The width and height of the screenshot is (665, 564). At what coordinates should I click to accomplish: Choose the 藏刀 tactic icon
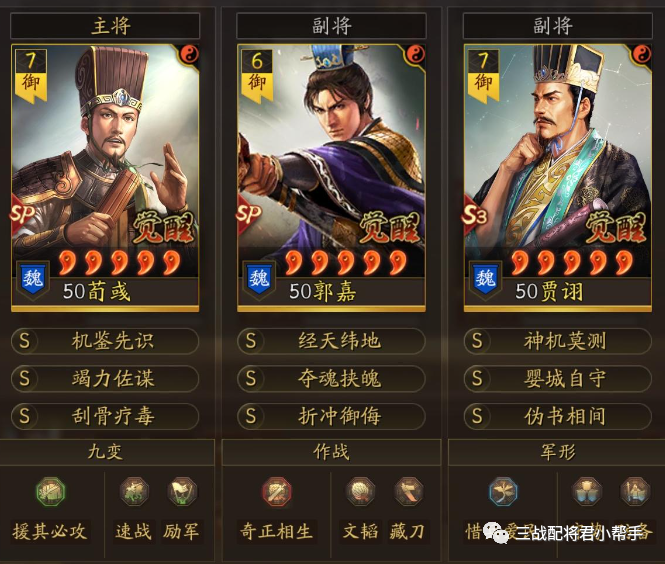[x=408, y=491]
